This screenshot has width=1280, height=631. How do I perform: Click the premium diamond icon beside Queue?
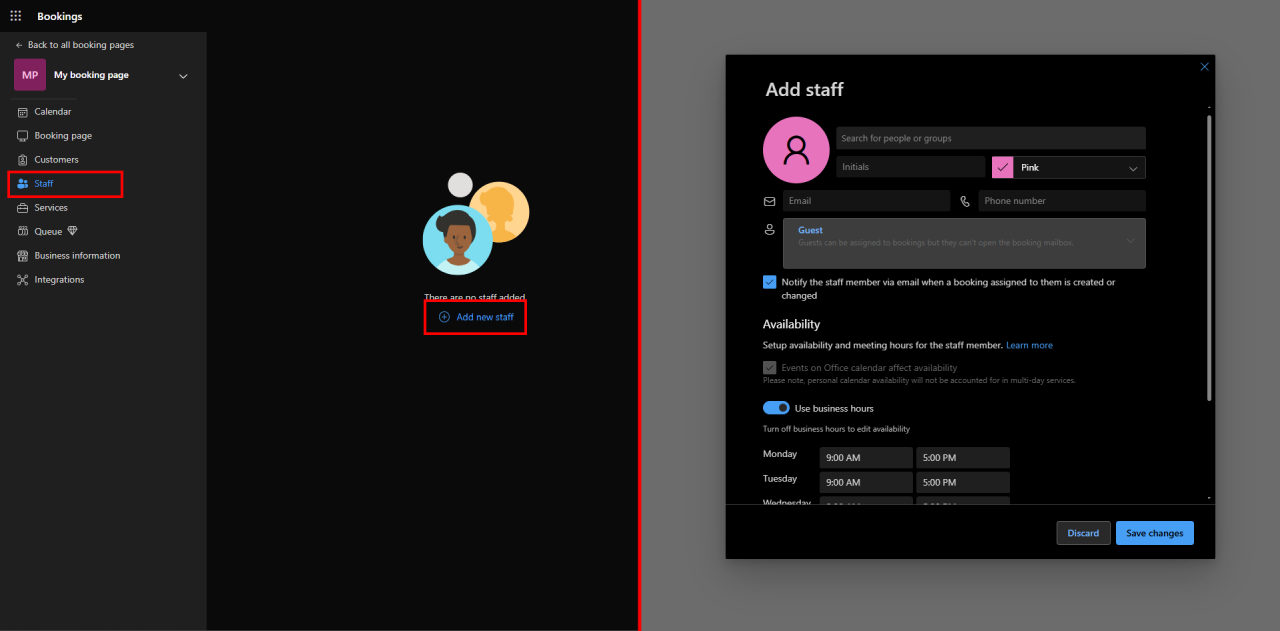coord(72,232)
